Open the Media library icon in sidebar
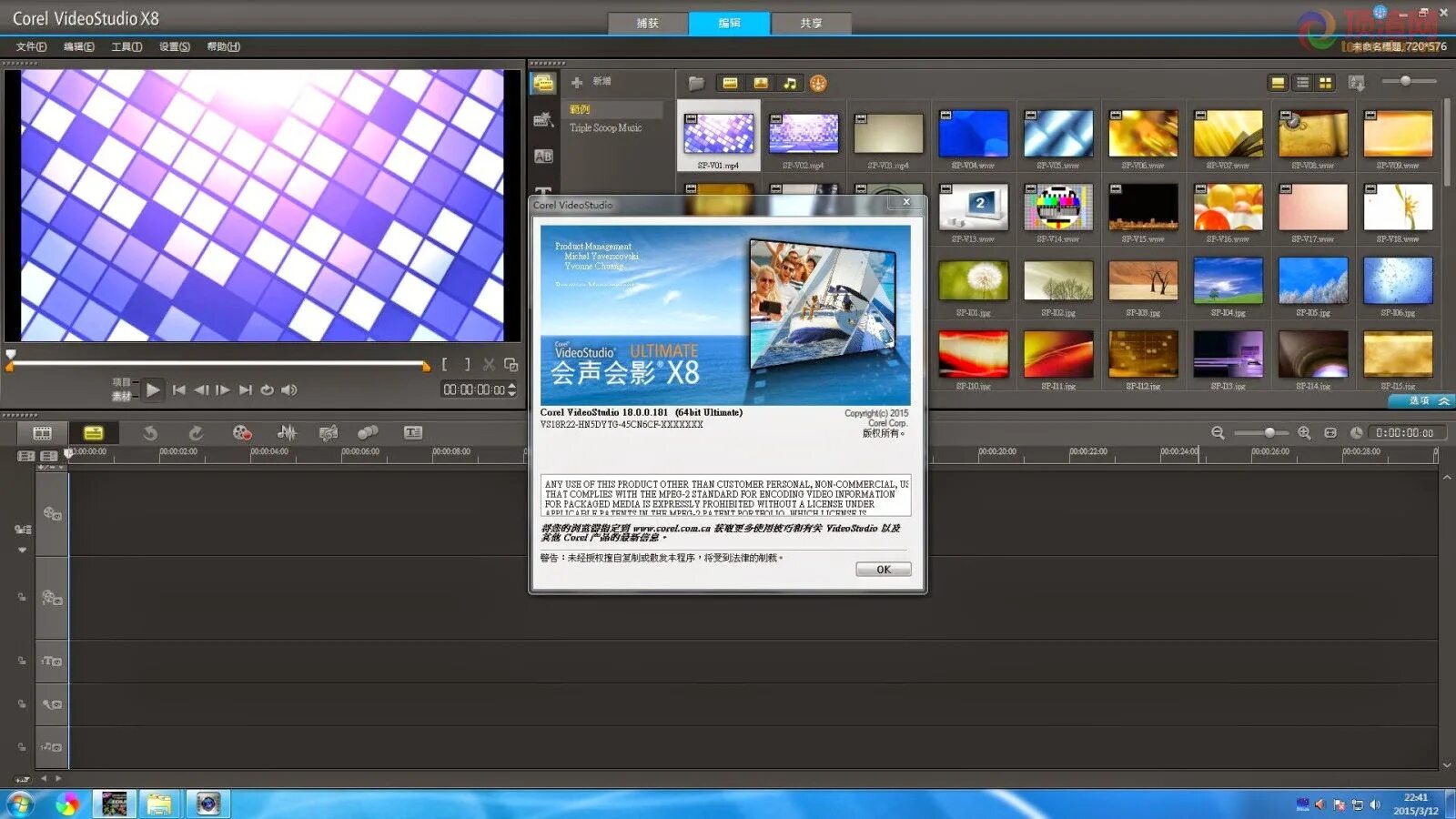Viewport: 1456px width, 819px height. [x=543, y=82]
